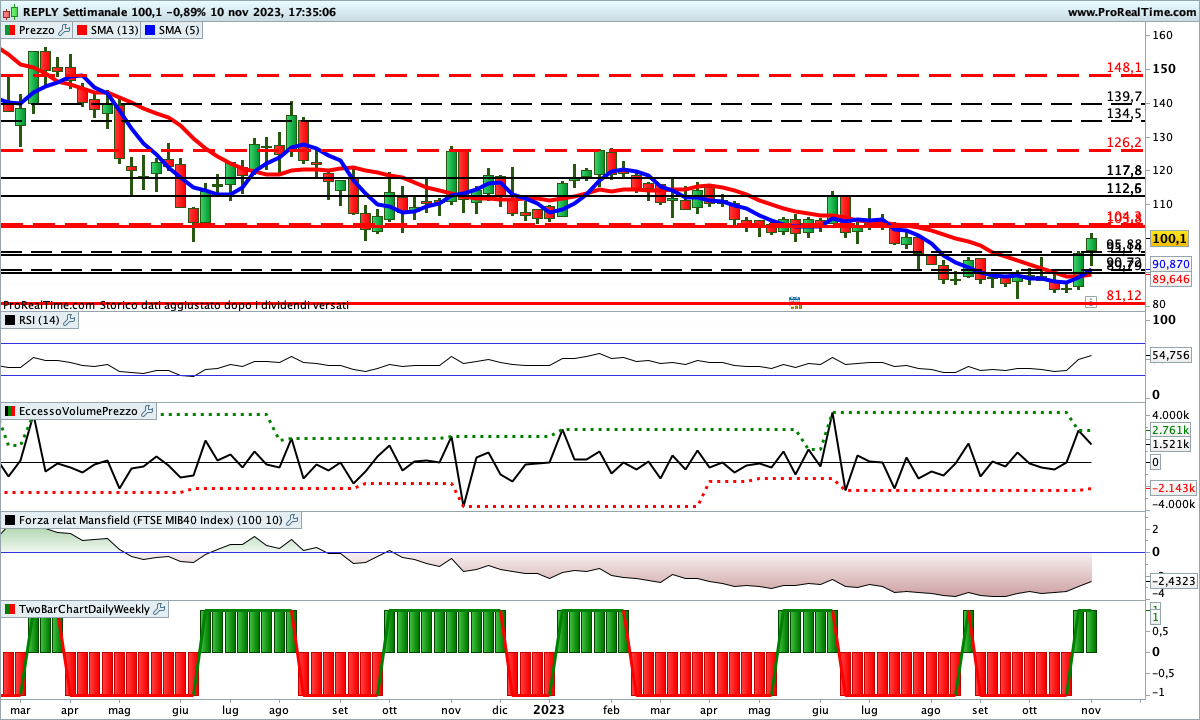Click the blue SMA value 90,870
1200x720 pixels.
(x=1170, y=264)
